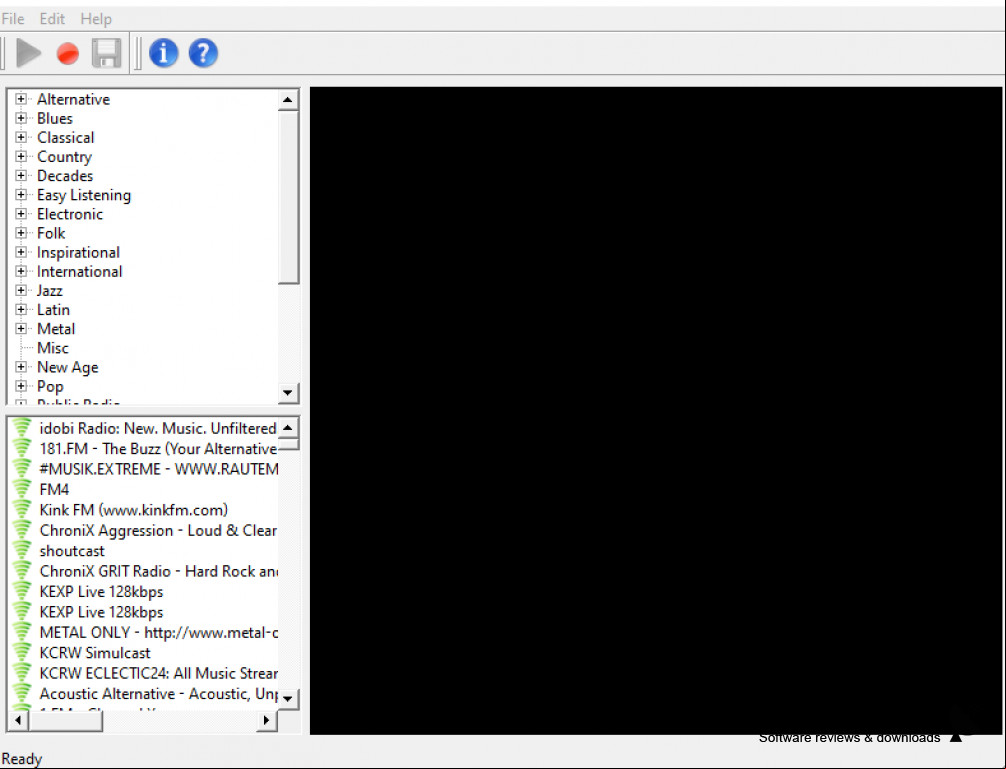Select 'idobi Radio: New. Music. Unfiltered' station

click(158, 428)
